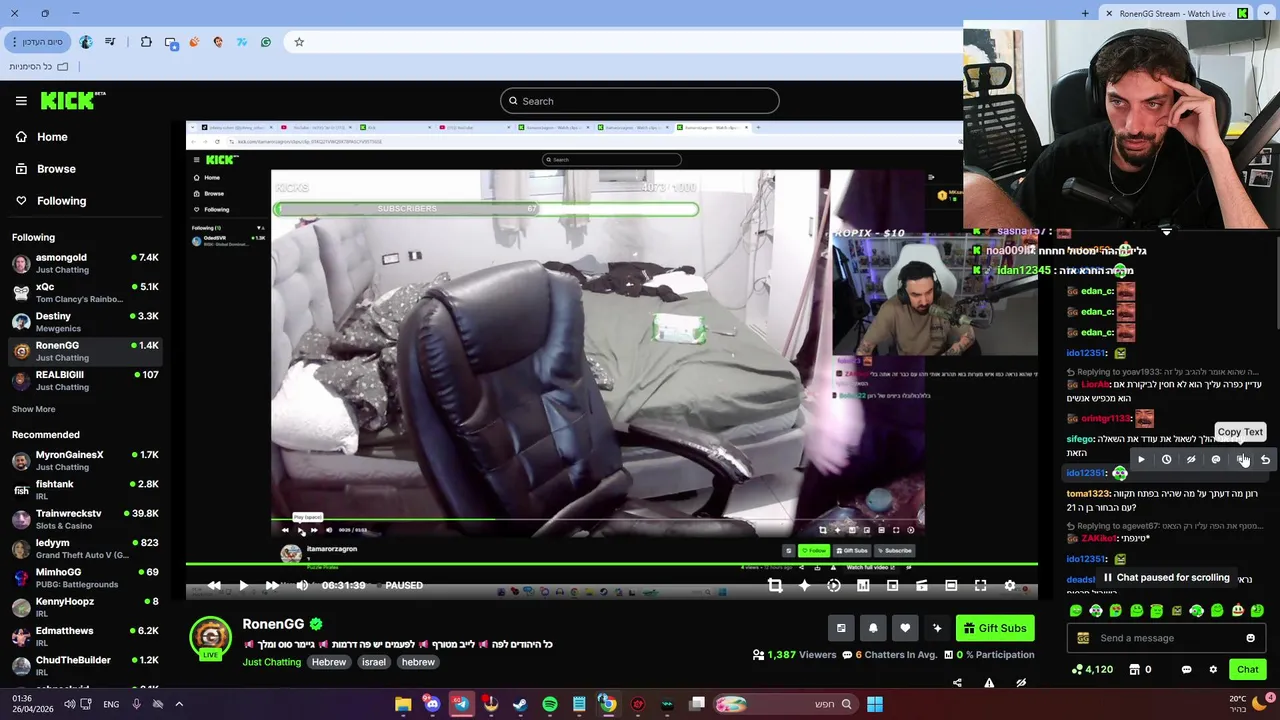Click the GG badge icon in the chat input
Screen dimensions: 1280x720
(1083, 638)
